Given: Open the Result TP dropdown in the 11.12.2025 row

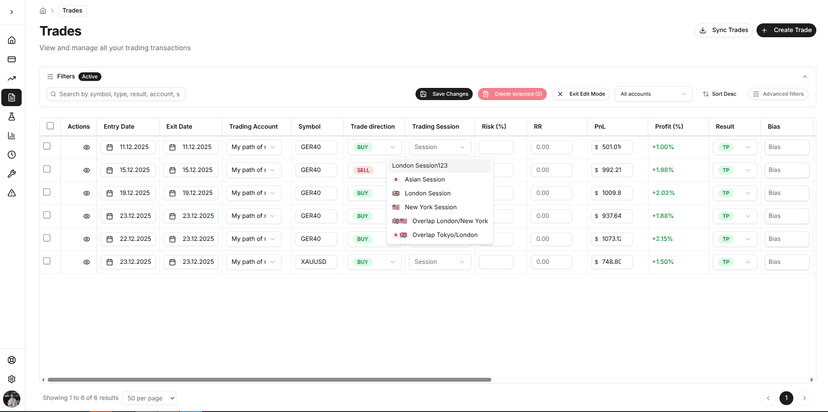Looking at the screenshot, I should point(734,147).
